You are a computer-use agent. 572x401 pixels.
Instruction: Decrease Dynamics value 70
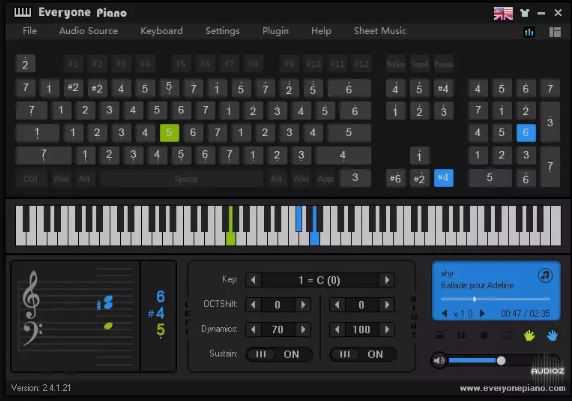tap(253, 329)
